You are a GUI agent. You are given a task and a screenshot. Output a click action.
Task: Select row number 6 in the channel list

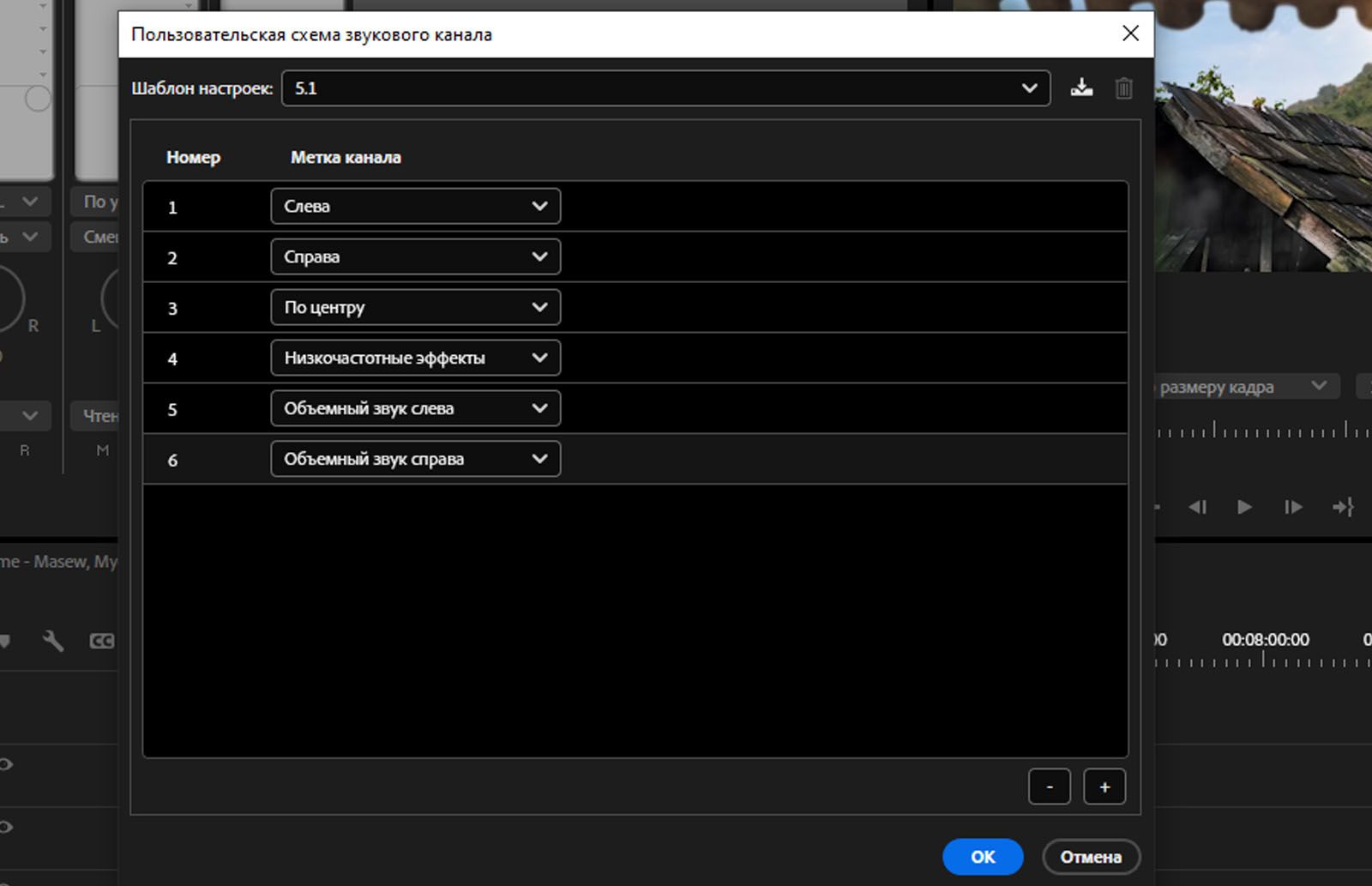click(x=635, y=460)
